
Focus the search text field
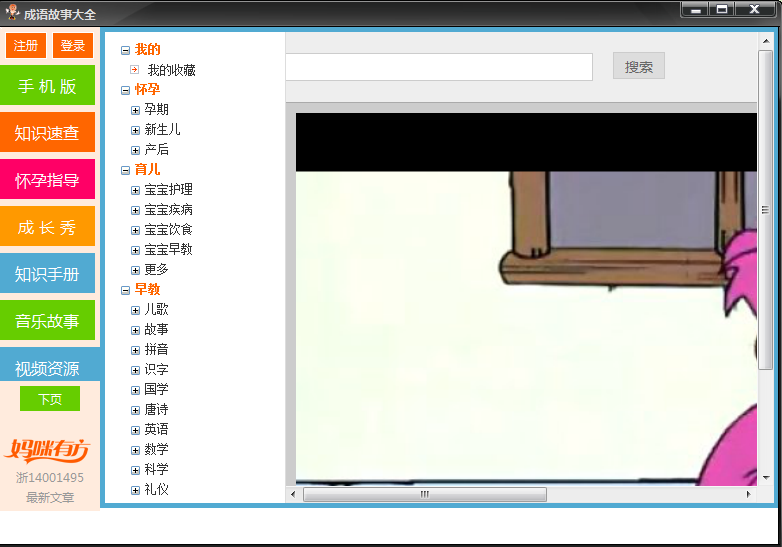pyautogui.click(x=439, y=67)
